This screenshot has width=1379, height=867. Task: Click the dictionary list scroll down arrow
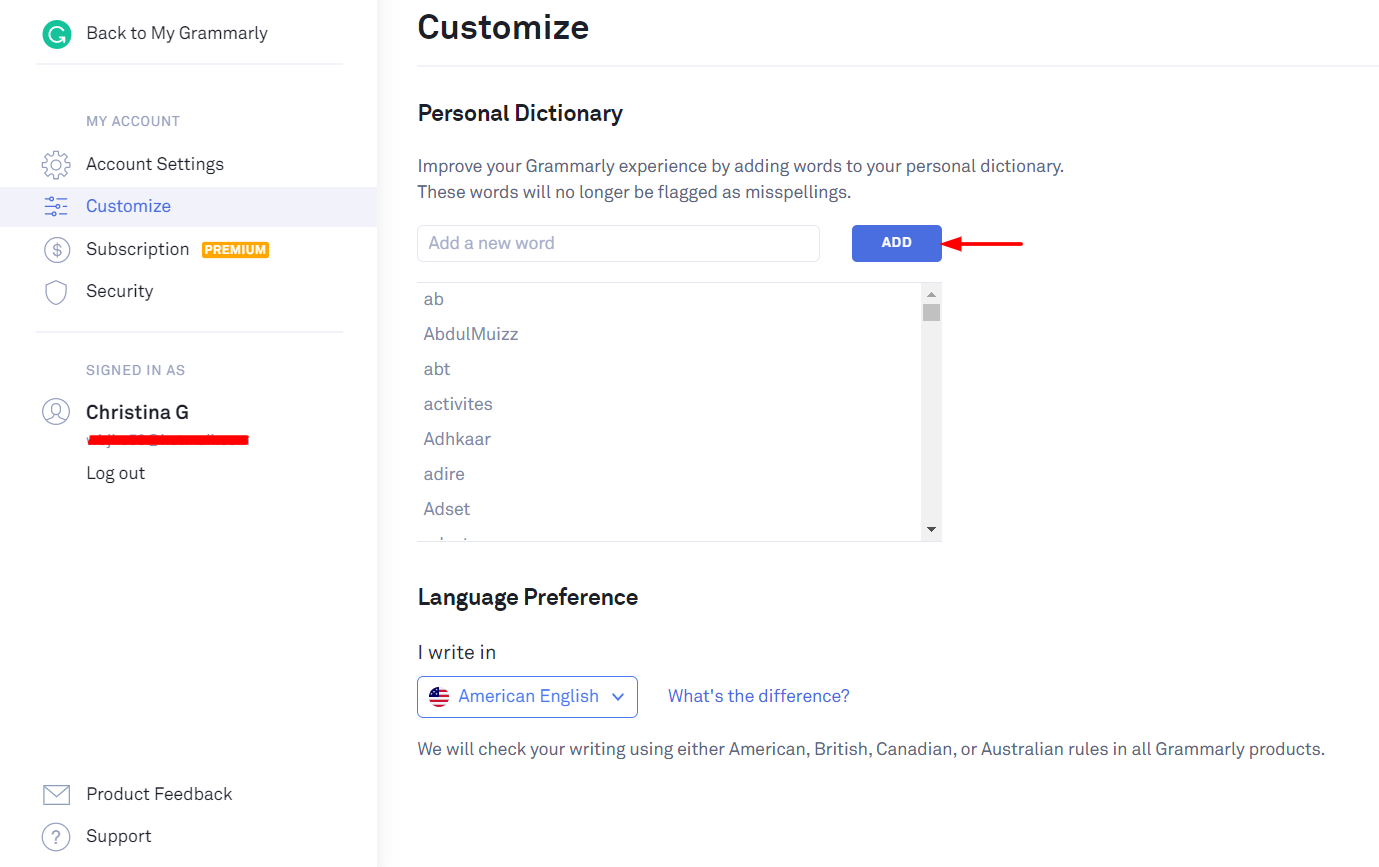[x=931, y=529]
